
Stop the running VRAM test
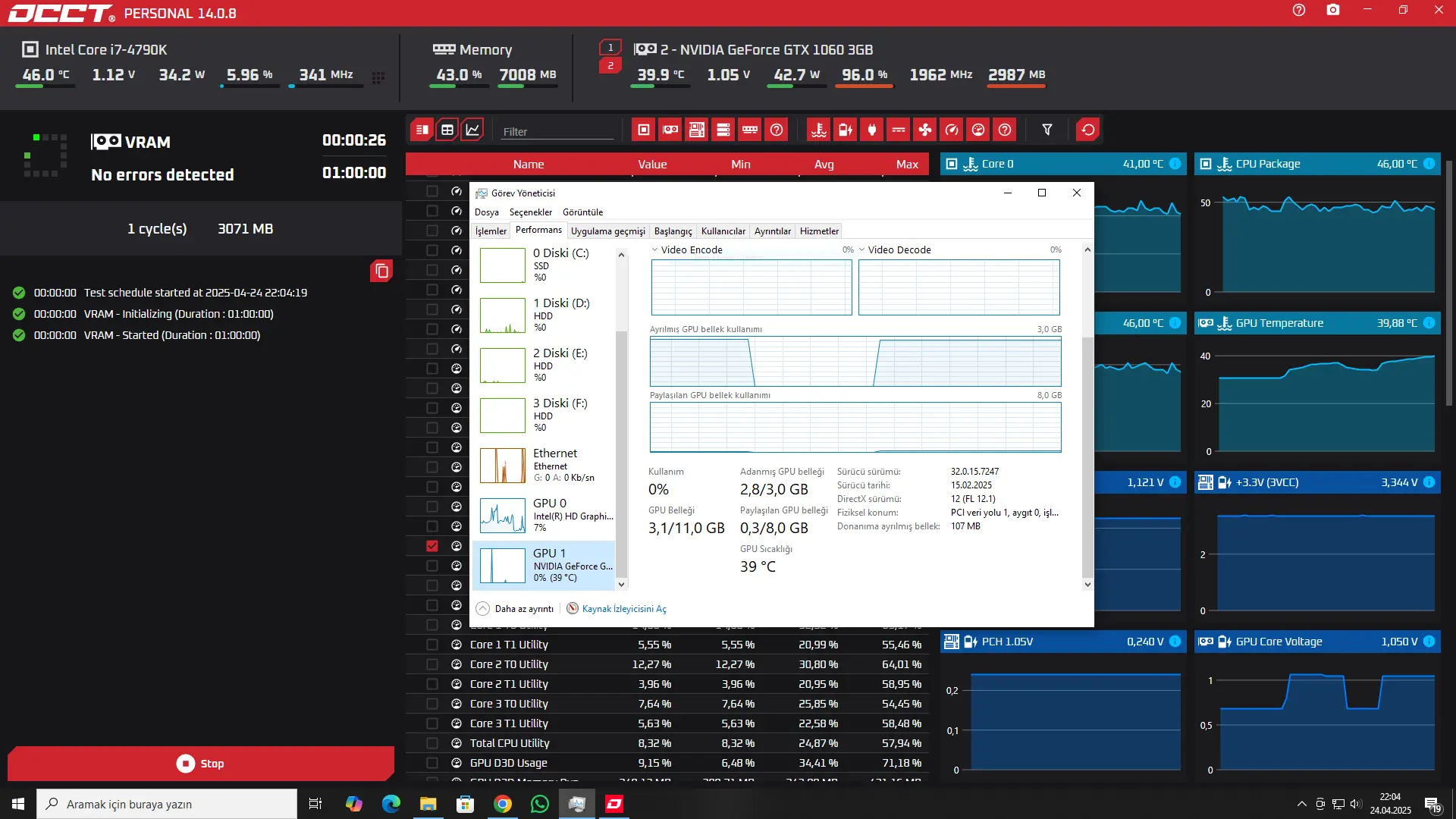tap(200, 764)
